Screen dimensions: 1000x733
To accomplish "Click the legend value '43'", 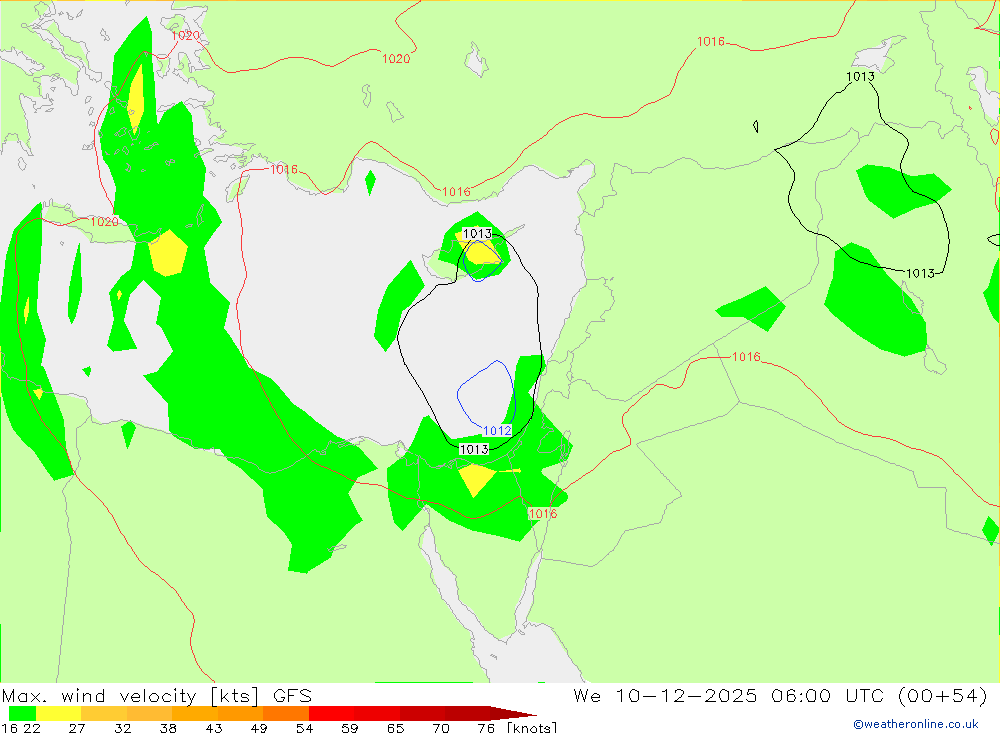I will coord(214,728).
